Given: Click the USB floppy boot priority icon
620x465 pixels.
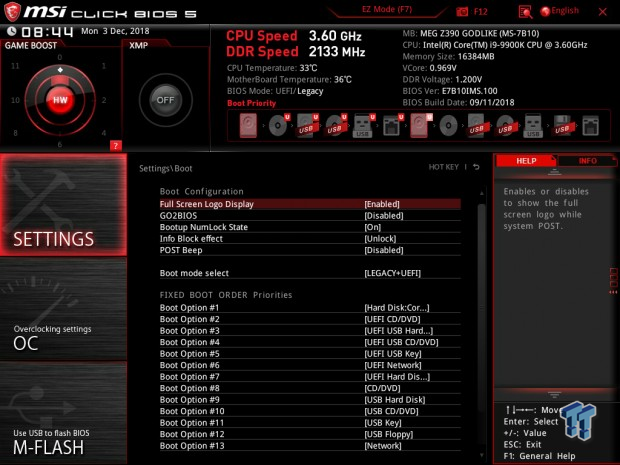Looking at the screenshot, I should pyautogui.click(x=562, y=126).
